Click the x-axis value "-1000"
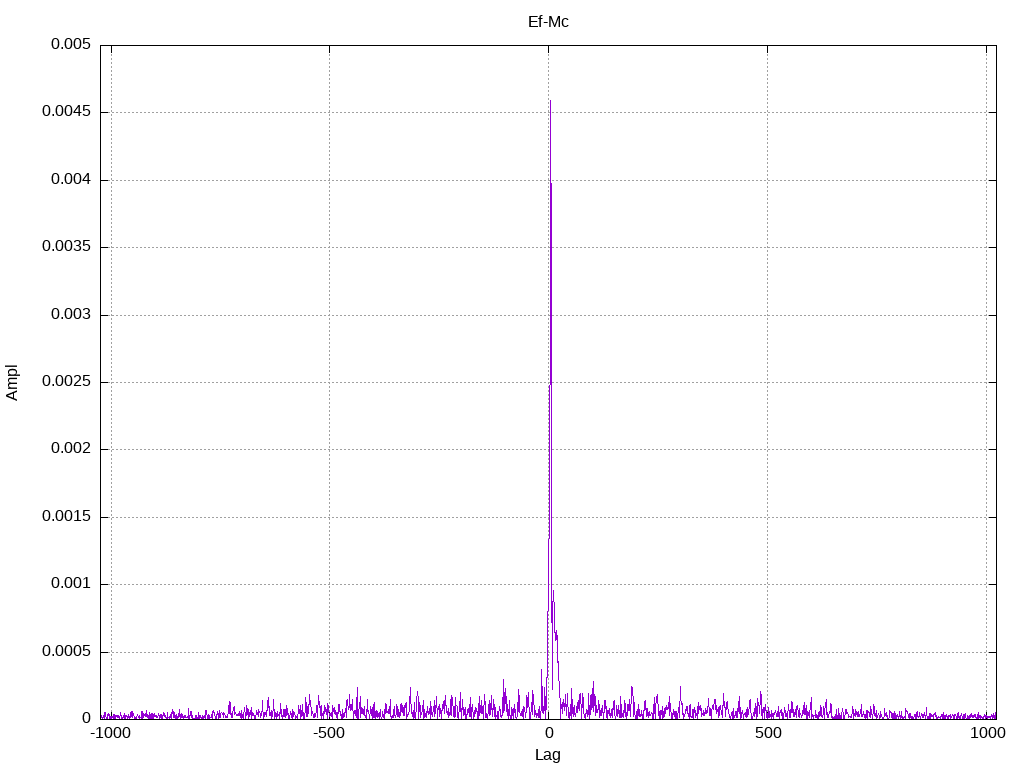The image size is (1024, 768). (110, 733)
